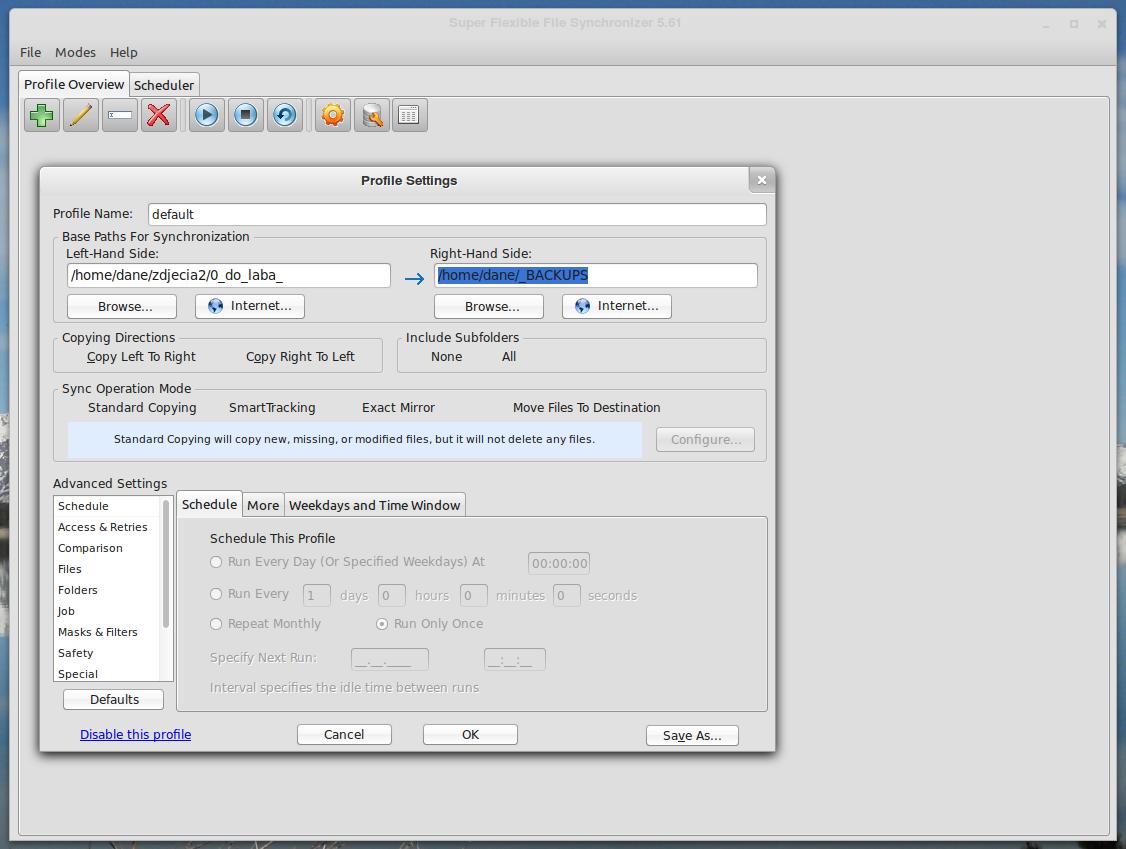Click Browse for the Left-Hand Side

pyautogui.click(x=122, y=306)
